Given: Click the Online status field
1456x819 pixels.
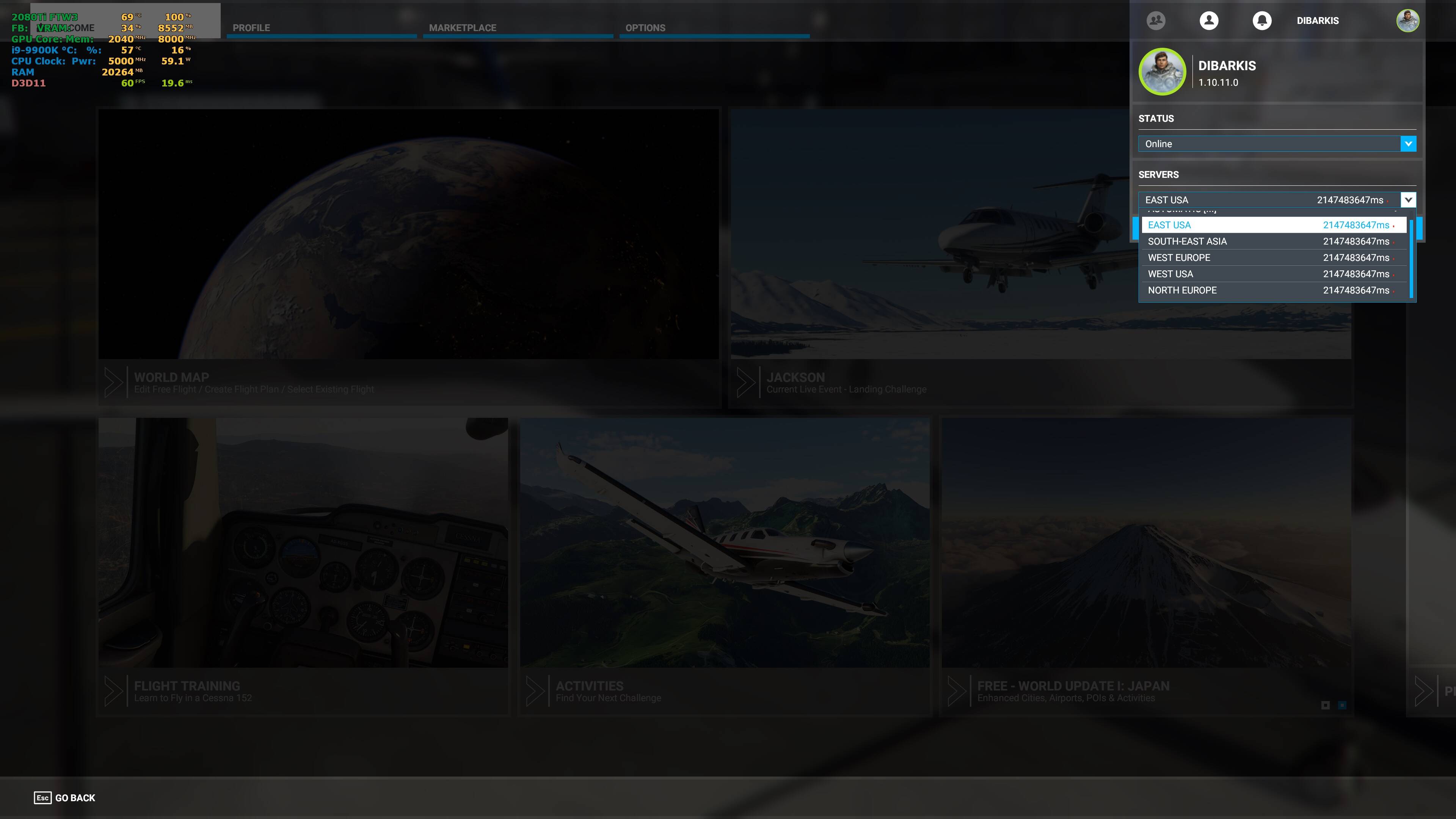Looking at the screenshot, I should click(x=1277, y=144).
